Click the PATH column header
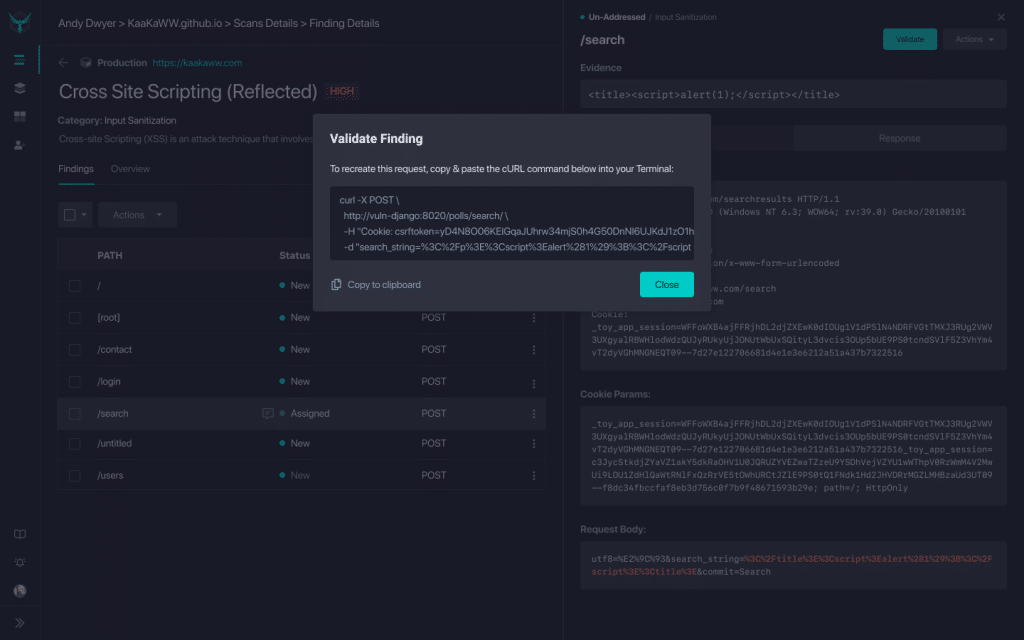 tap(110, 256)
